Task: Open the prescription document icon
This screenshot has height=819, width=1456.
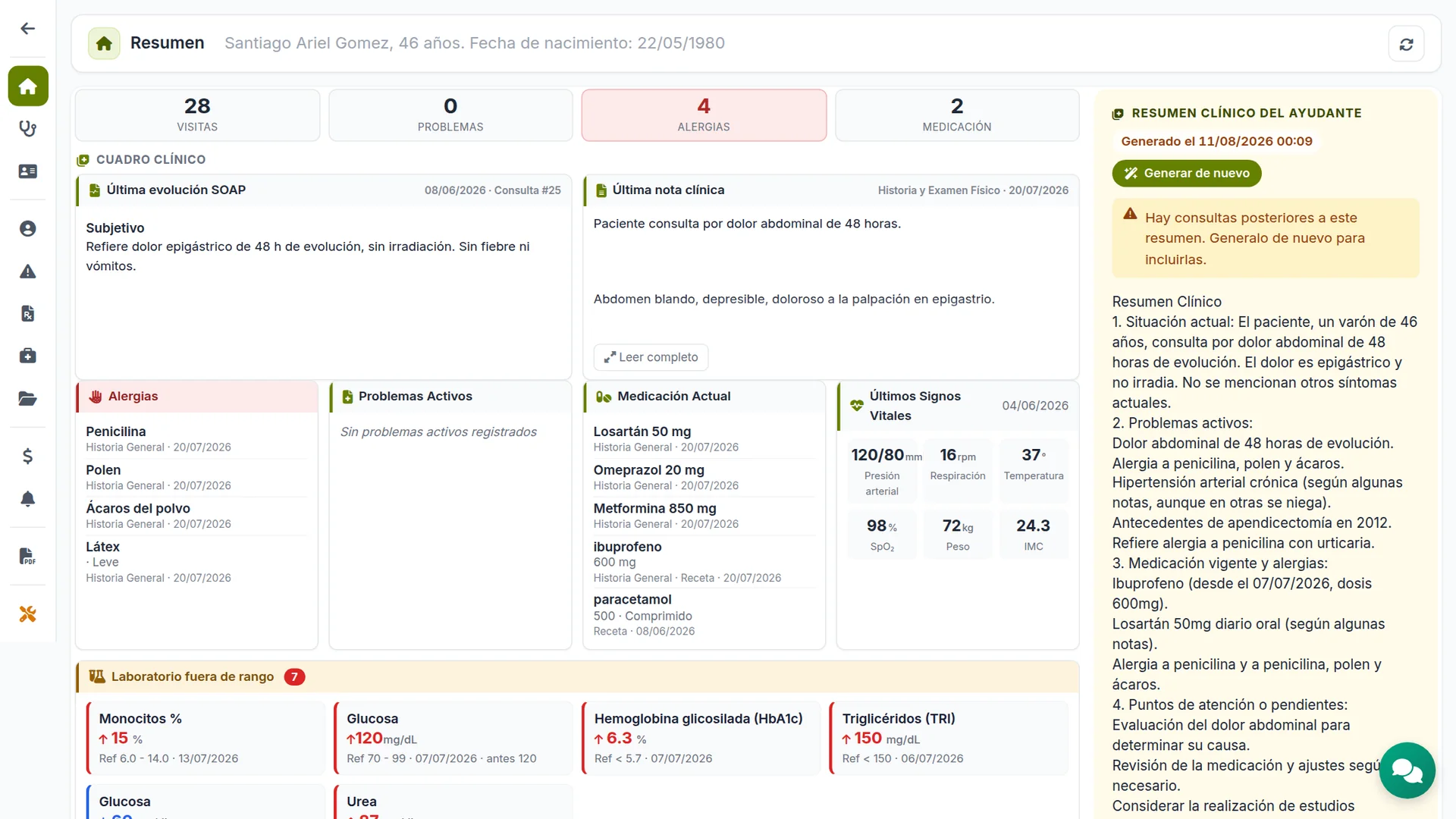Action: (x=28, y=313)
